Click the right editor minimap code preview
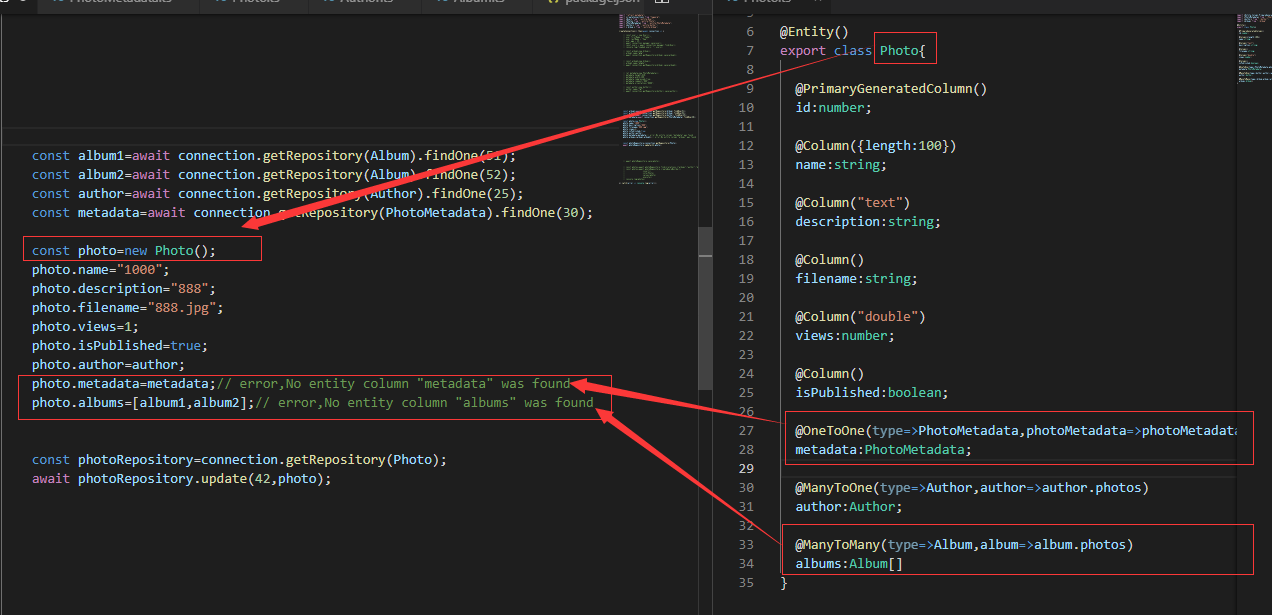The height and width of the screenshot is (615, 1272). [x=1253, y=47]
